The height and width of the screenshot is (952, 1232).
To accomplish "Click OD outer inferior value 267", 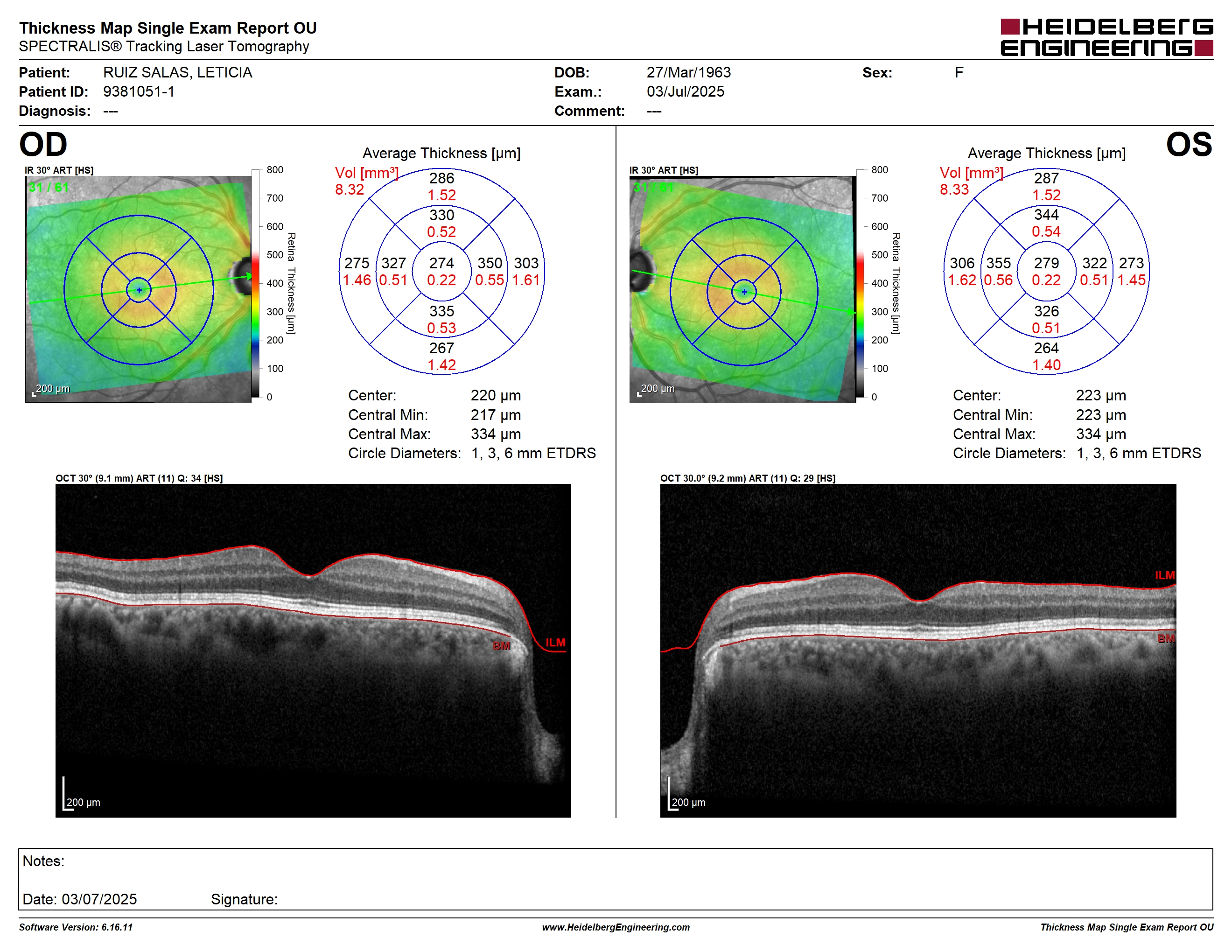I will click(x=441, y=348).
